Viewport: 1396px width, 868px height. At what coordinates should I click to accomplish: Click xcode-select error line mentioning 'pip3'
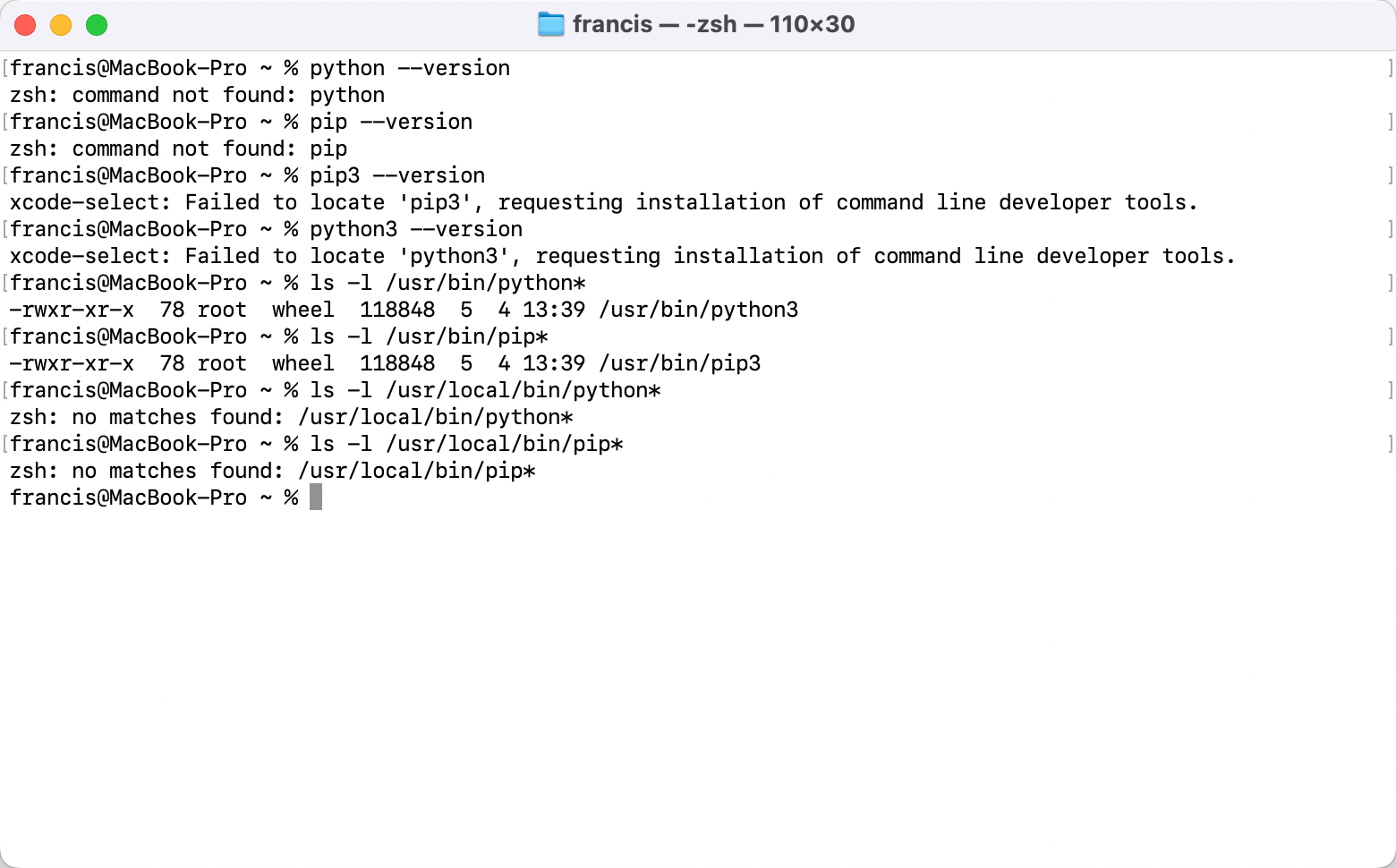(603, 202)
